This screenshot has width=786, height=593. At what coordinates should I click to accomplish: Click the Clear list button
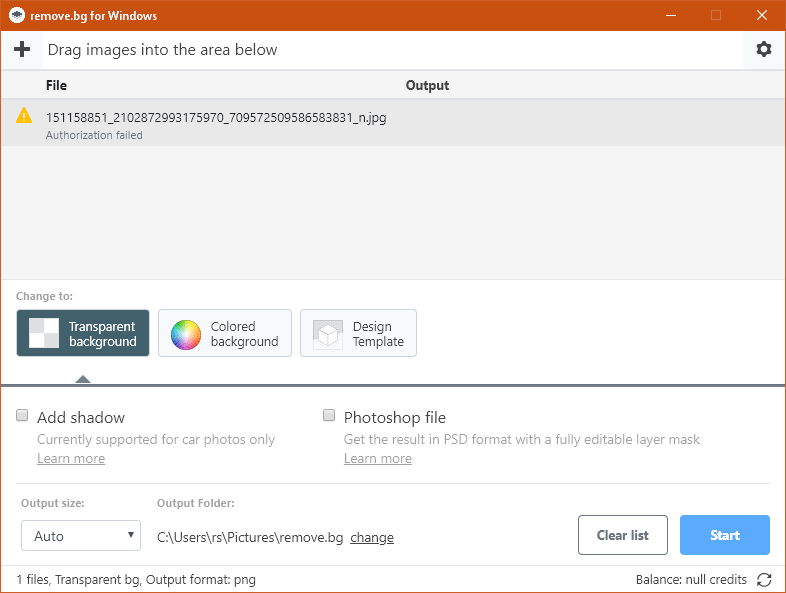623,535
